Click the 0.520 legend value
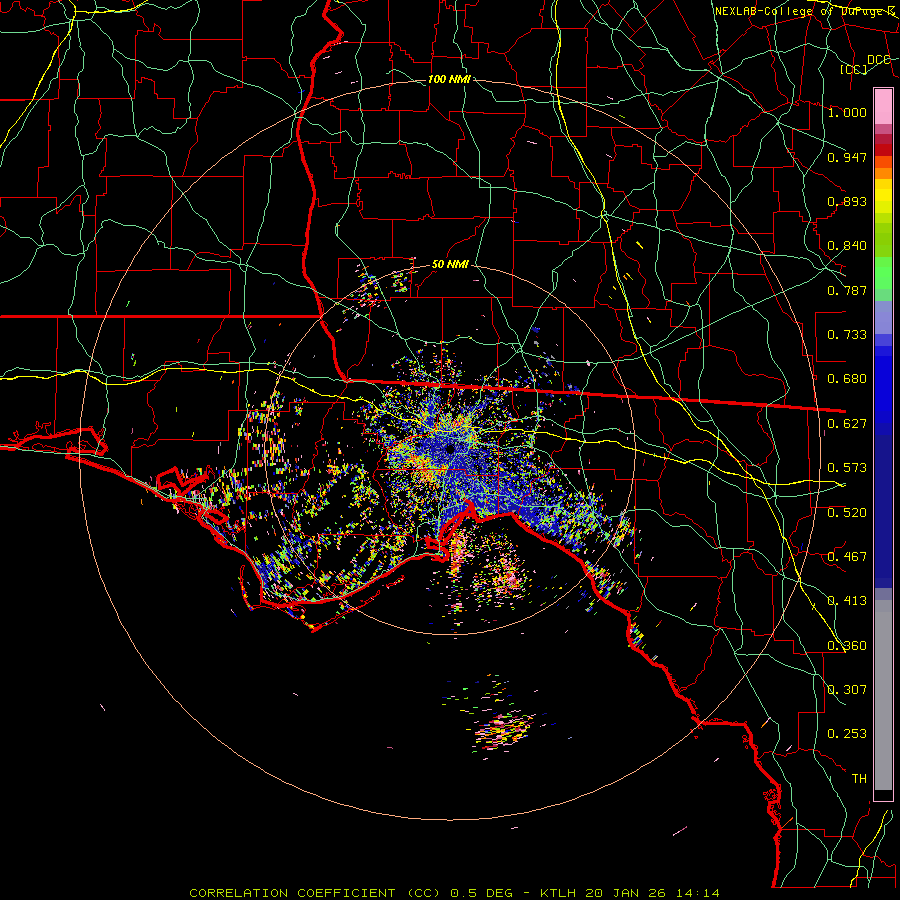Image resolution: width=900 pixels, height=900 pixels. (847, 513)
